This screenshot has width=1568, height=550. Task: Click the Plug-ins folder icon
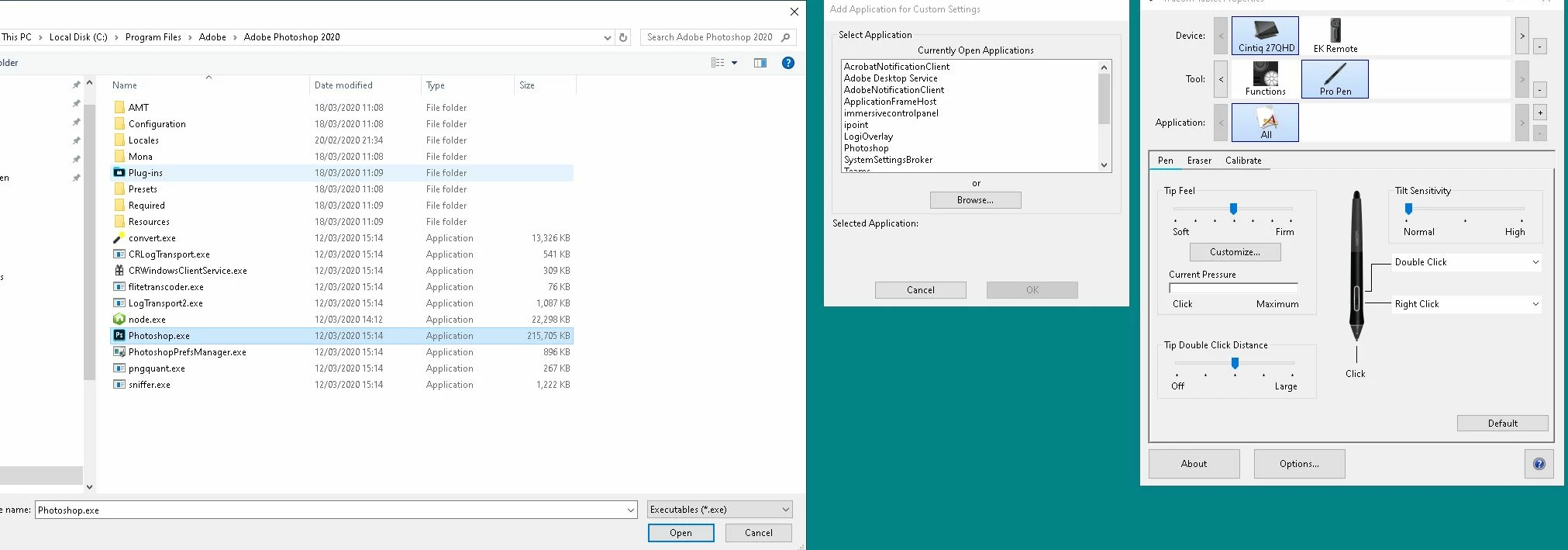pyautogui.click(x=119, y=172)
